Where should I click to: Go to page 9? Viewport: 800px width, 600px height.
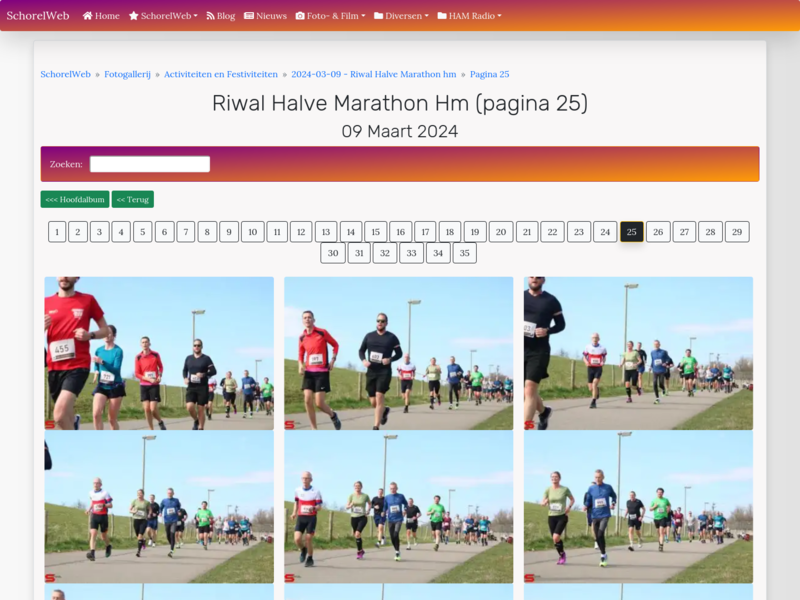(x=229, y=232)
